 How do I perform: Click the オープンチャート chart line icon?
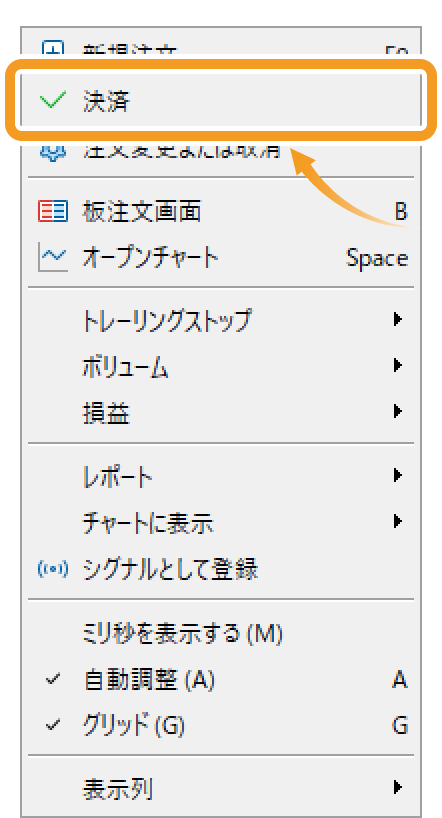pos(53,258)
